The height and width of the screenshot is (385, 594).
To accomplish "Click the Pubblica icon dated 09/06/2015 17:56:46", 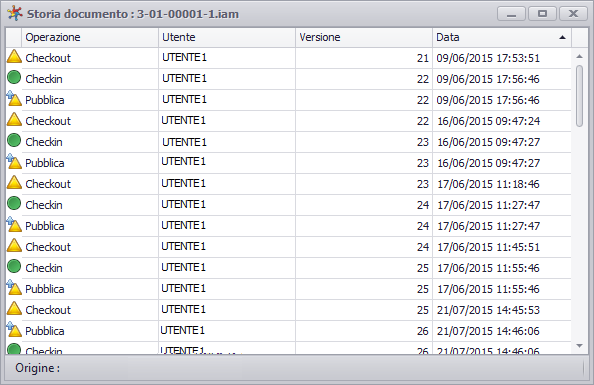I will pyautogui.click(x=14, y=99).
